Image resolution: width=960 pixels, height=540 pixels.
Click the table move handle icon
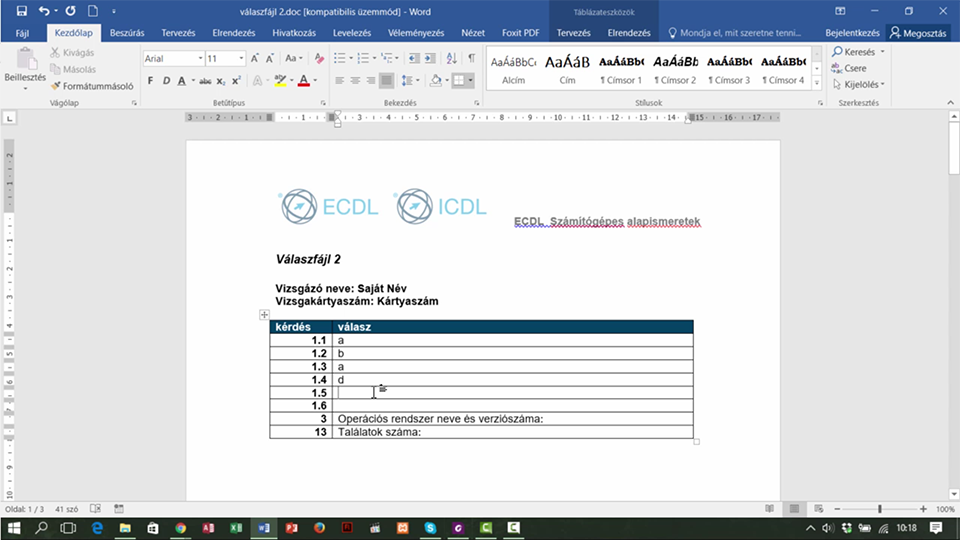click(x=264, y=315)
